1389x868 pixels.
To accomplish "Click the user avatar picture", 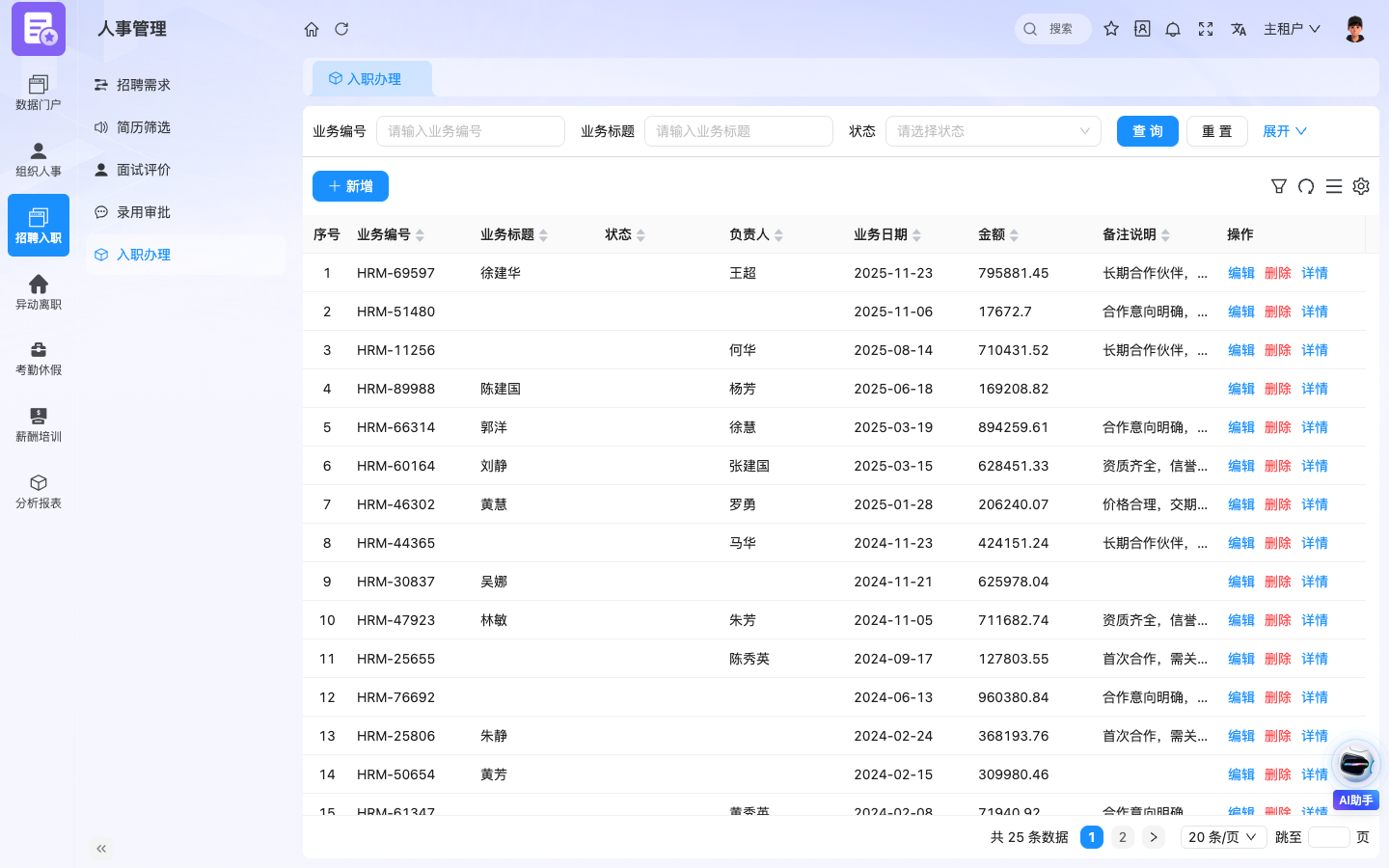I will tap(1355, 29).
